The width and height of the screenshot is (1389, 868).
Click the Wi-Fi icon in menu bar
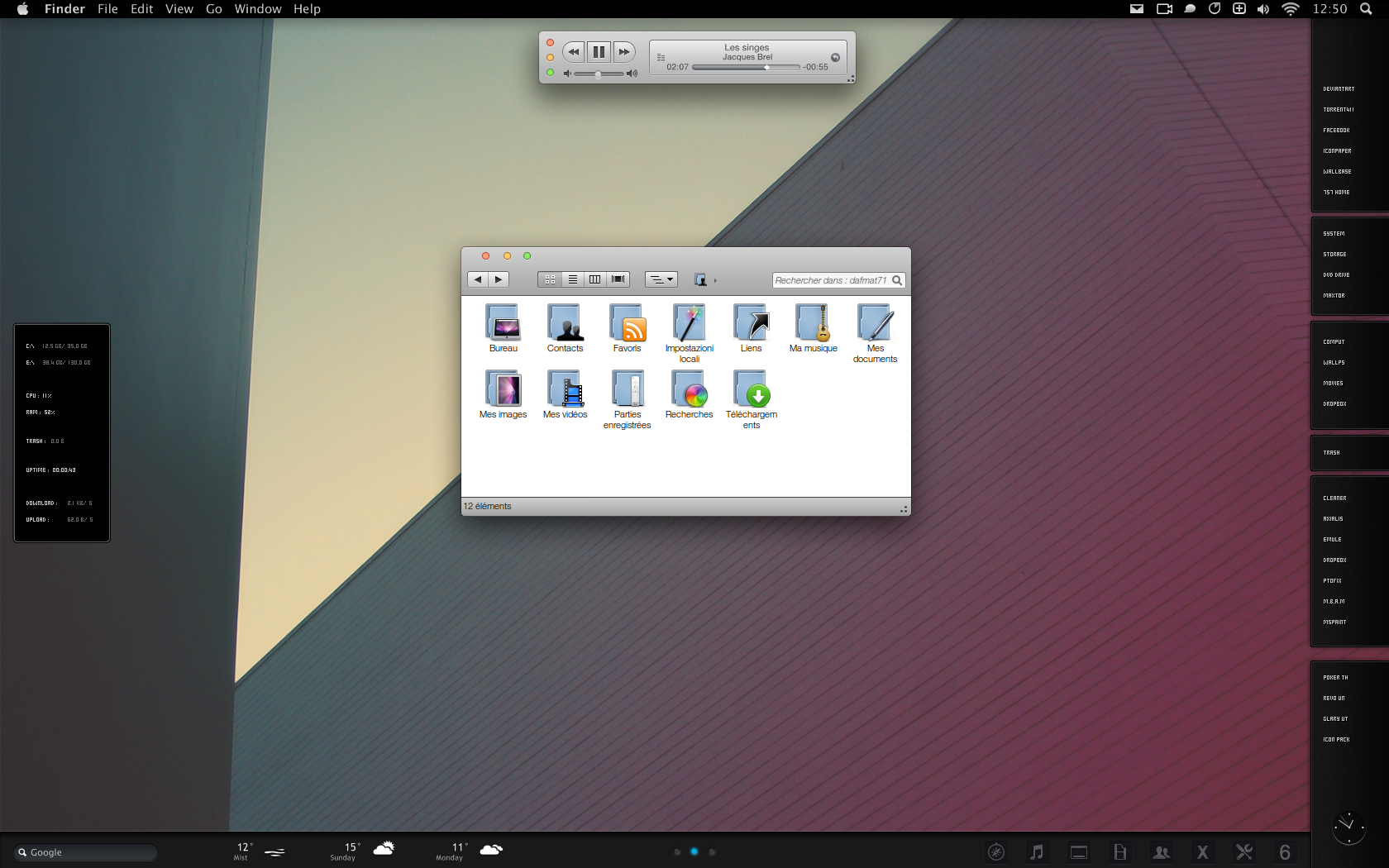pos(1290,9)
